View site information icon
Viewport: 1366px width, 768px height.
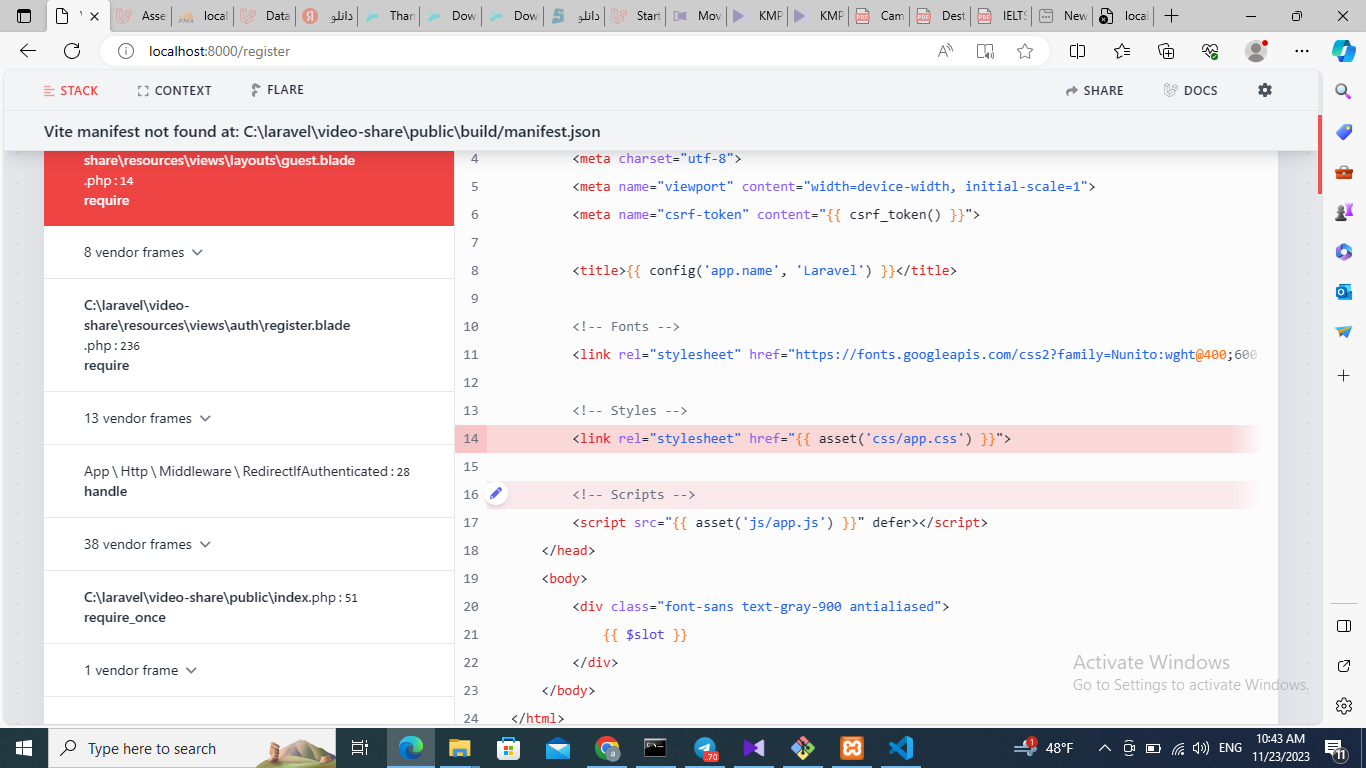[126, 51]
